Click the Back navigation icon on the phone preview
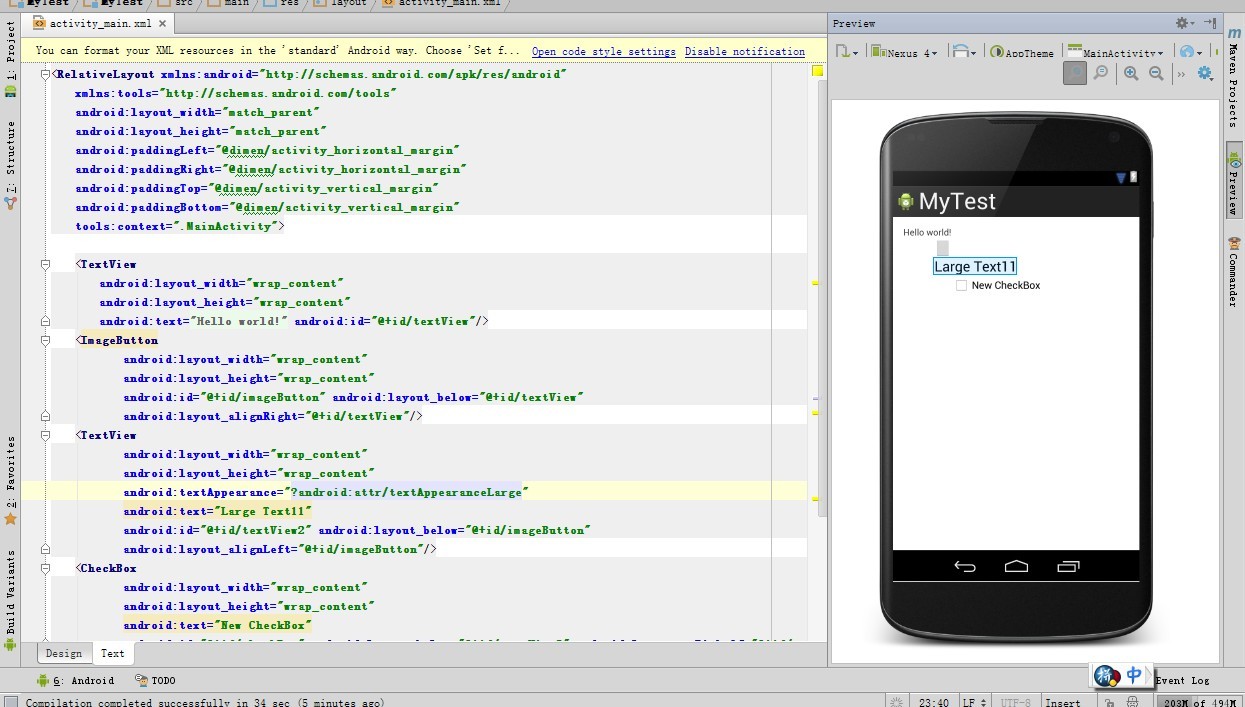Screen dimensions: 1245x707 click(965, 566)
